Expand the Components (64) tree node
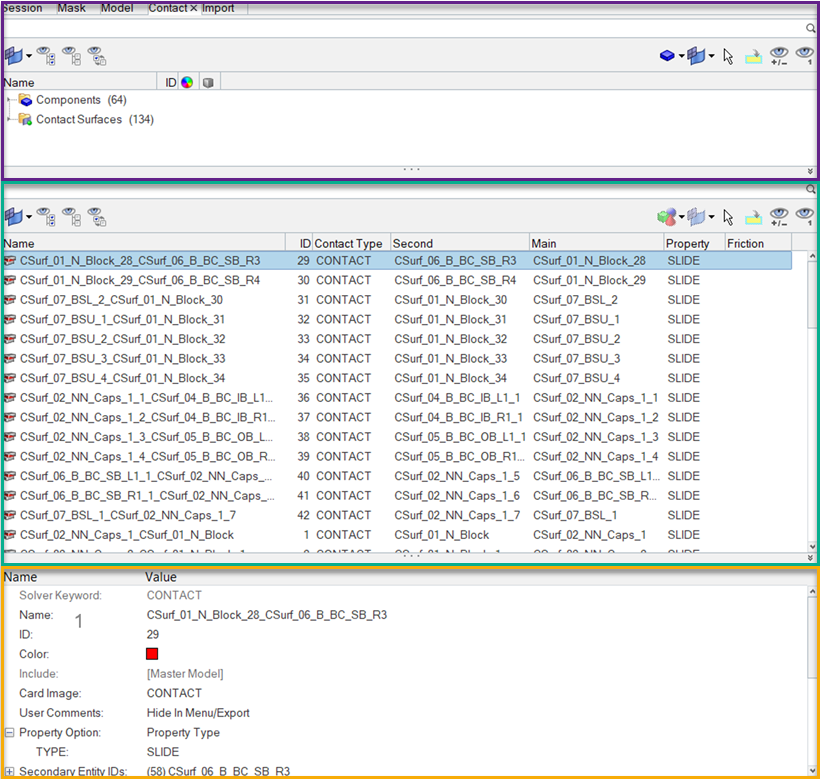The height and width of the screenshot is (779, 820). 9,100
